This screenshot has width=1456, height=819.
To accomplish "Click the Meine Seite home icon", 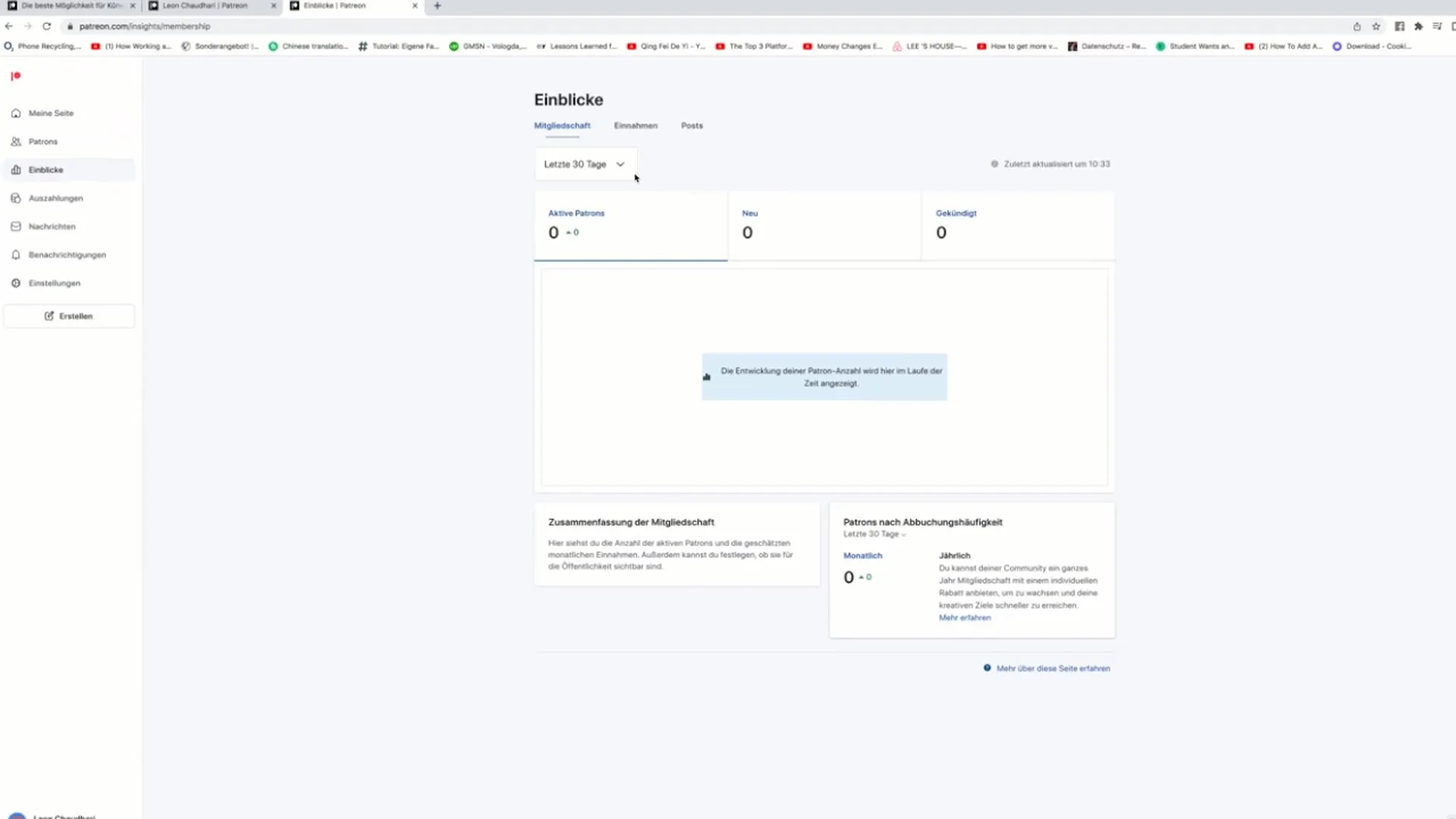I will [16, 113].
